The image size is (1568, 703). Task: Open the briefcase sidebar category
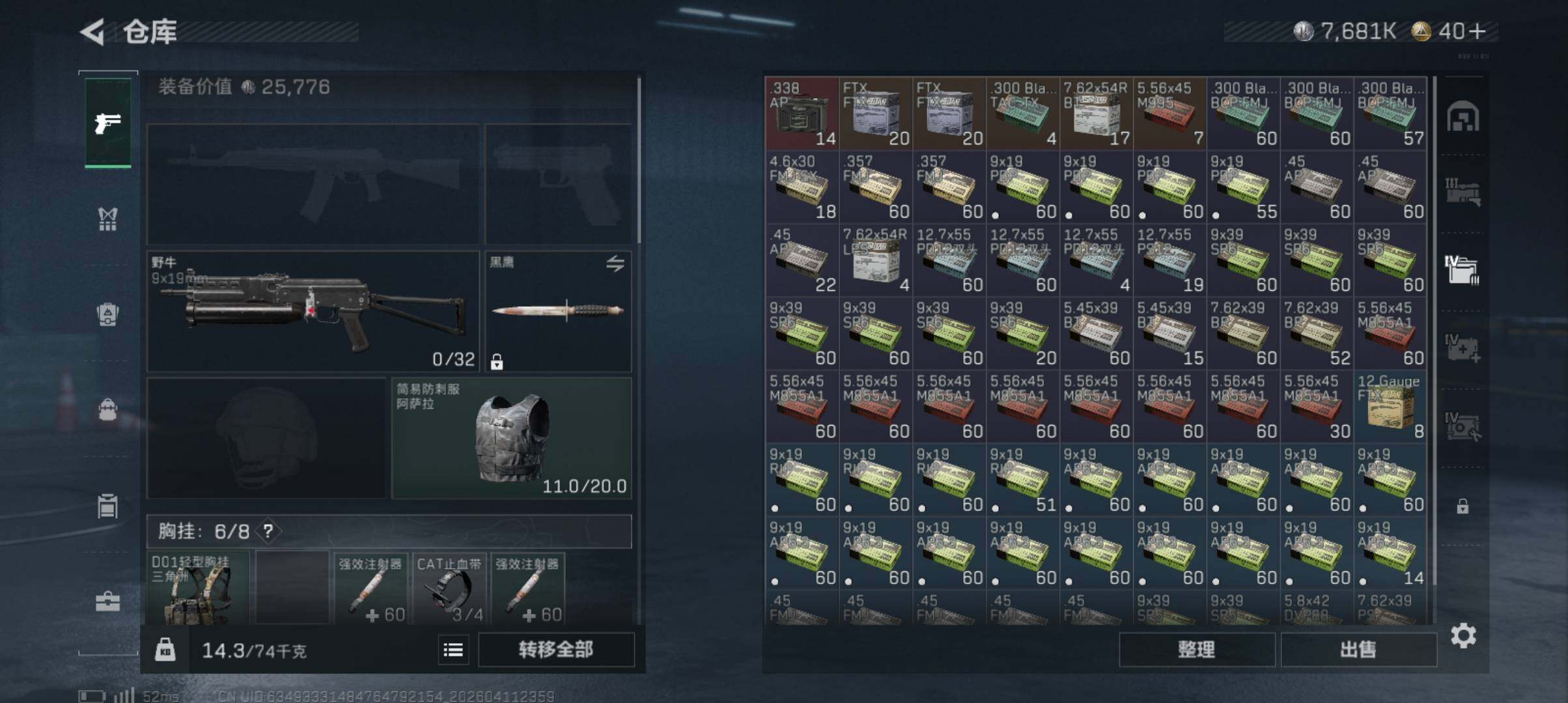pos(107,602)
